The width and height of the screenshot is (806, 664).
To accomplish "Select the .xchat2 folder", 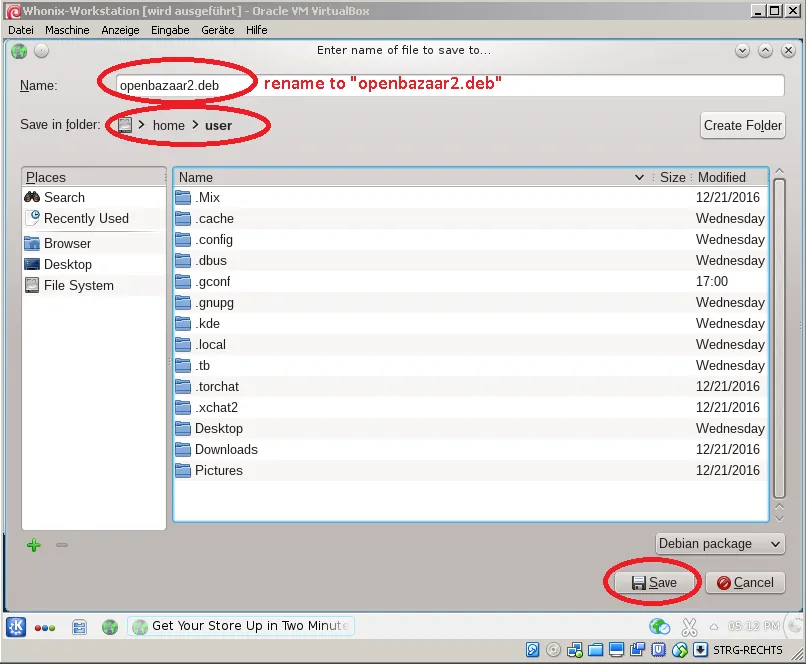I will click(x=471, y=408).
